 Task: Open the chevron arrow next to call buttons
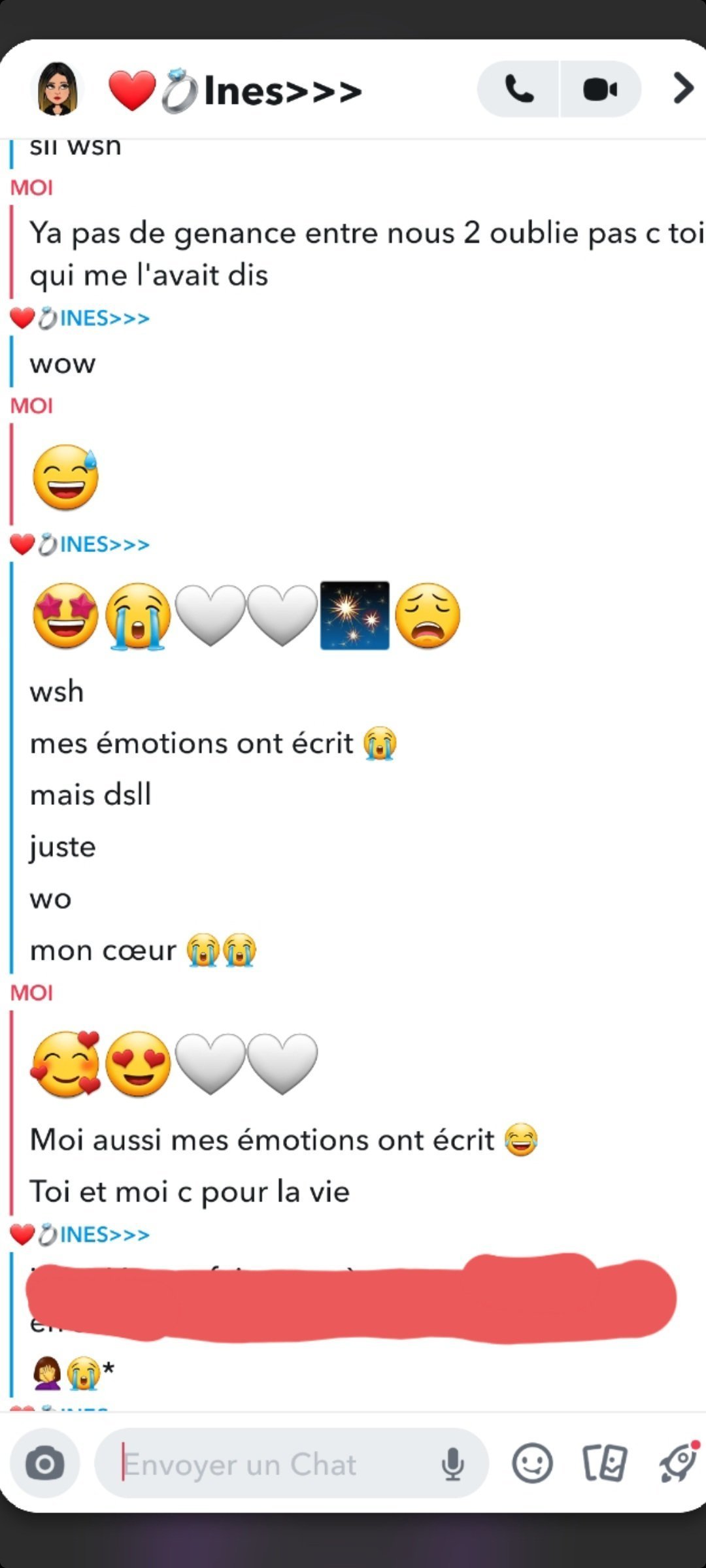(682, 89)
